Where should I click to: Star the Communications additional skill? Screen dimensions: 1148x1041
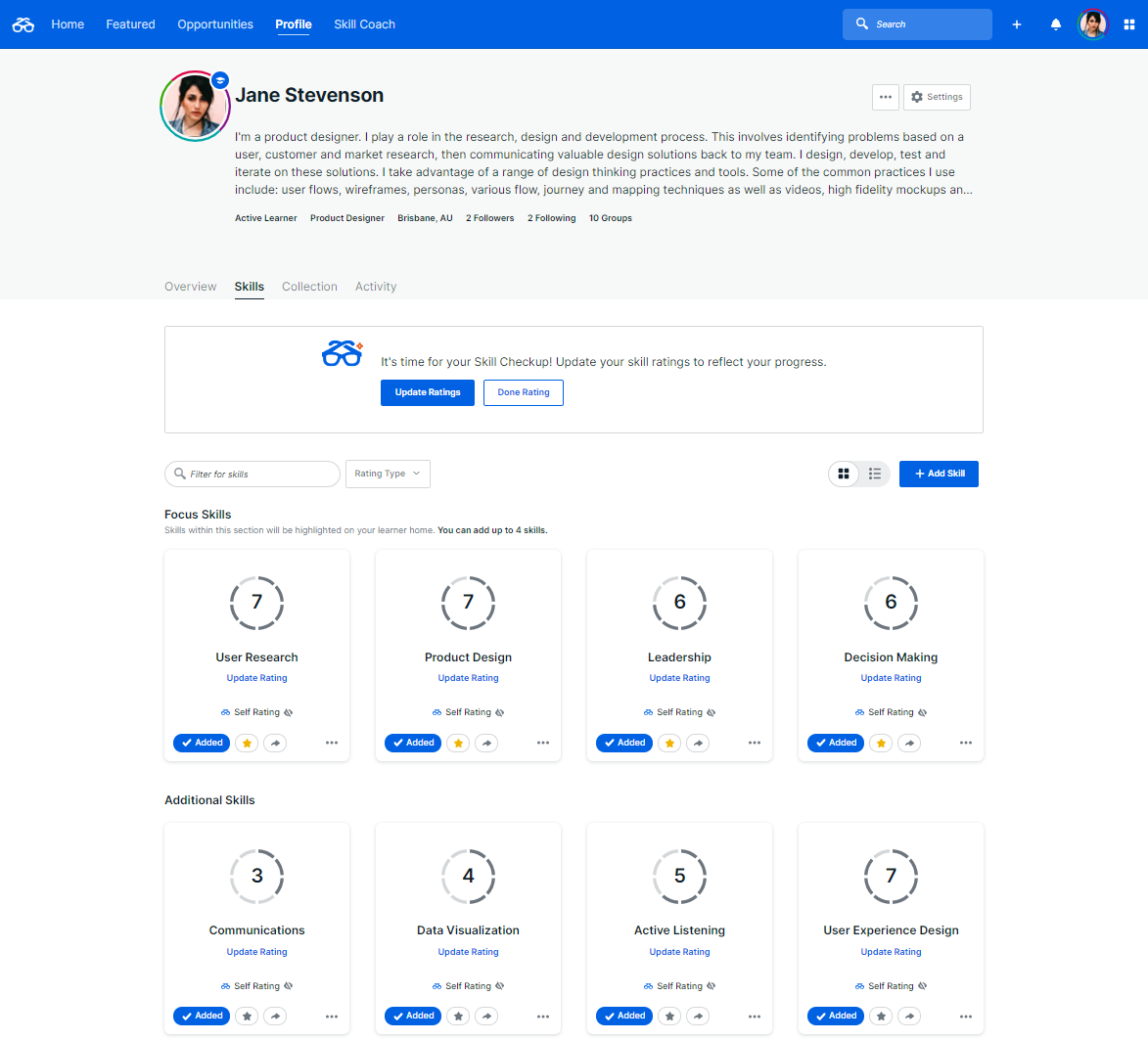tap(247, 1016)
